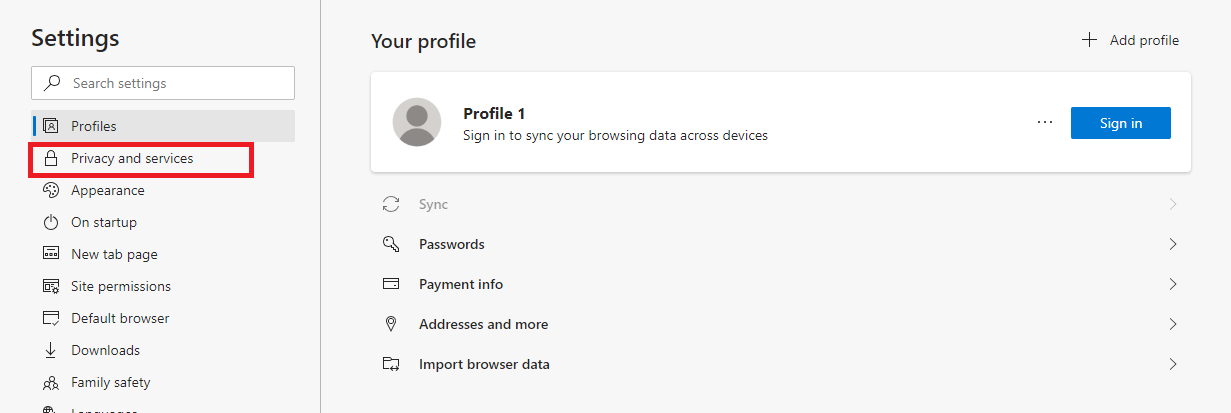Open the Privacy and services section
Viewport: 1231px width, 413px height.
tap(132, 159)
